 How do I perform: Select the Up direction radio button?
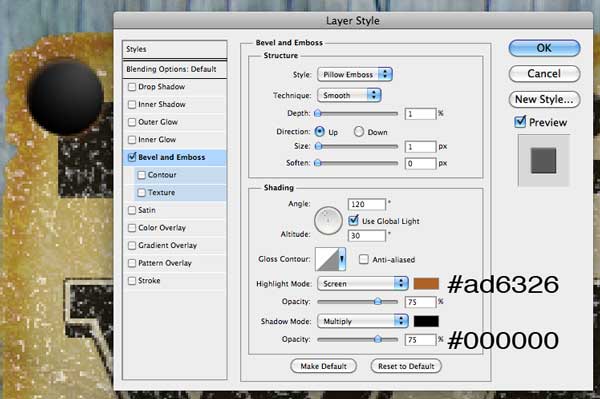coord(320,132)
